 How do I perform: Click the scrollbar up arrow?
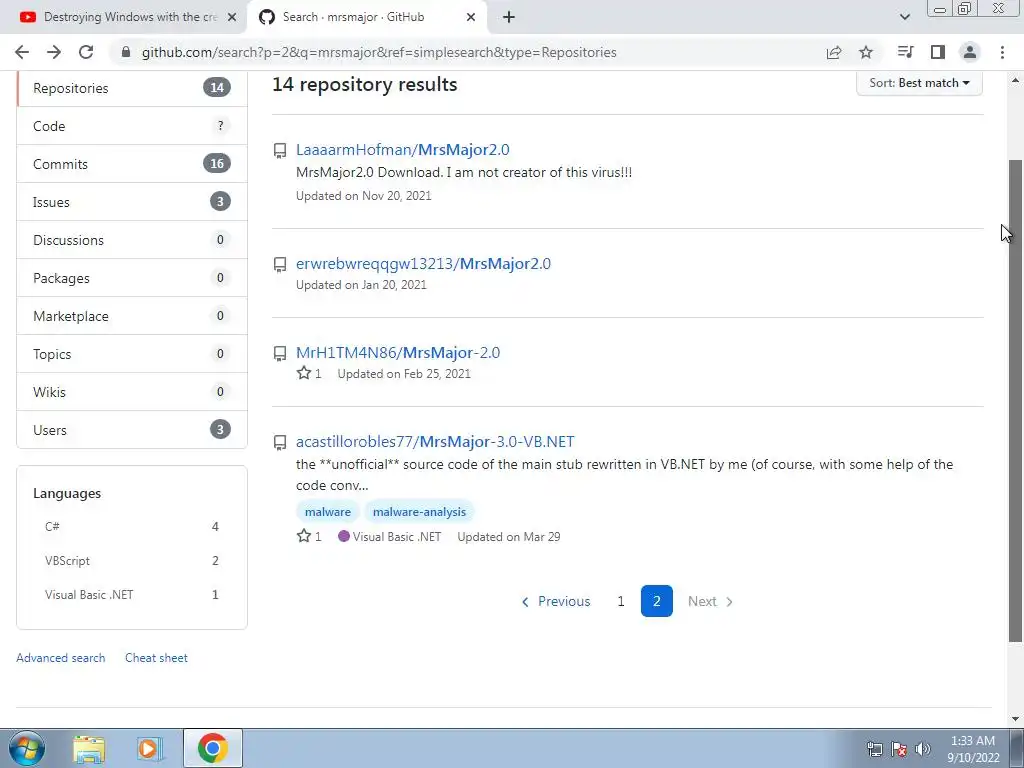click(1016, 81)
